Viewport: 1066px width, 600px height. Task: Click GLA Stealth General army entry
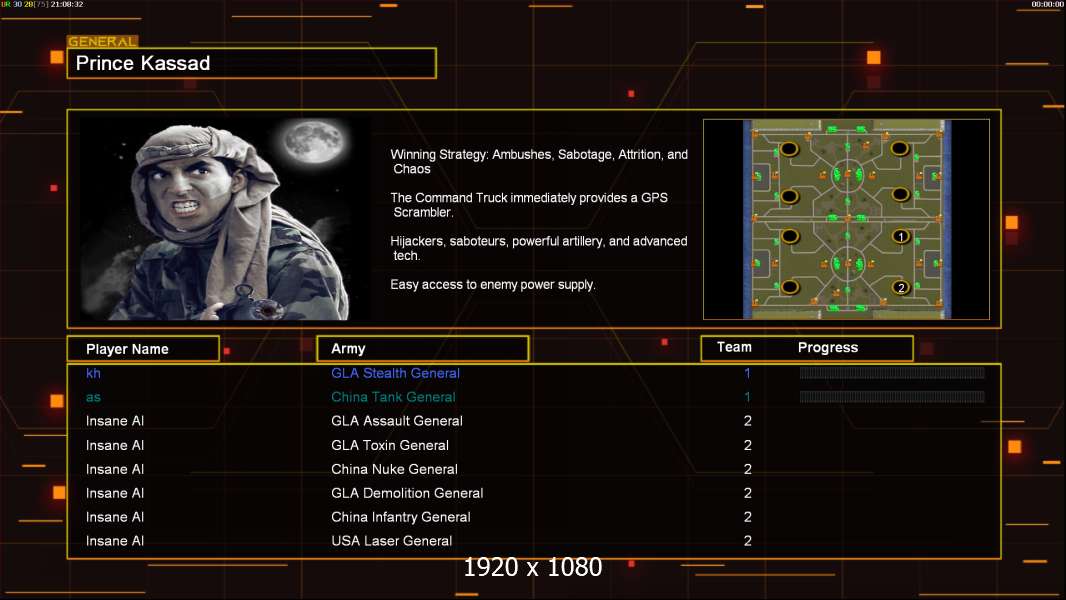[x=395, y=373]
